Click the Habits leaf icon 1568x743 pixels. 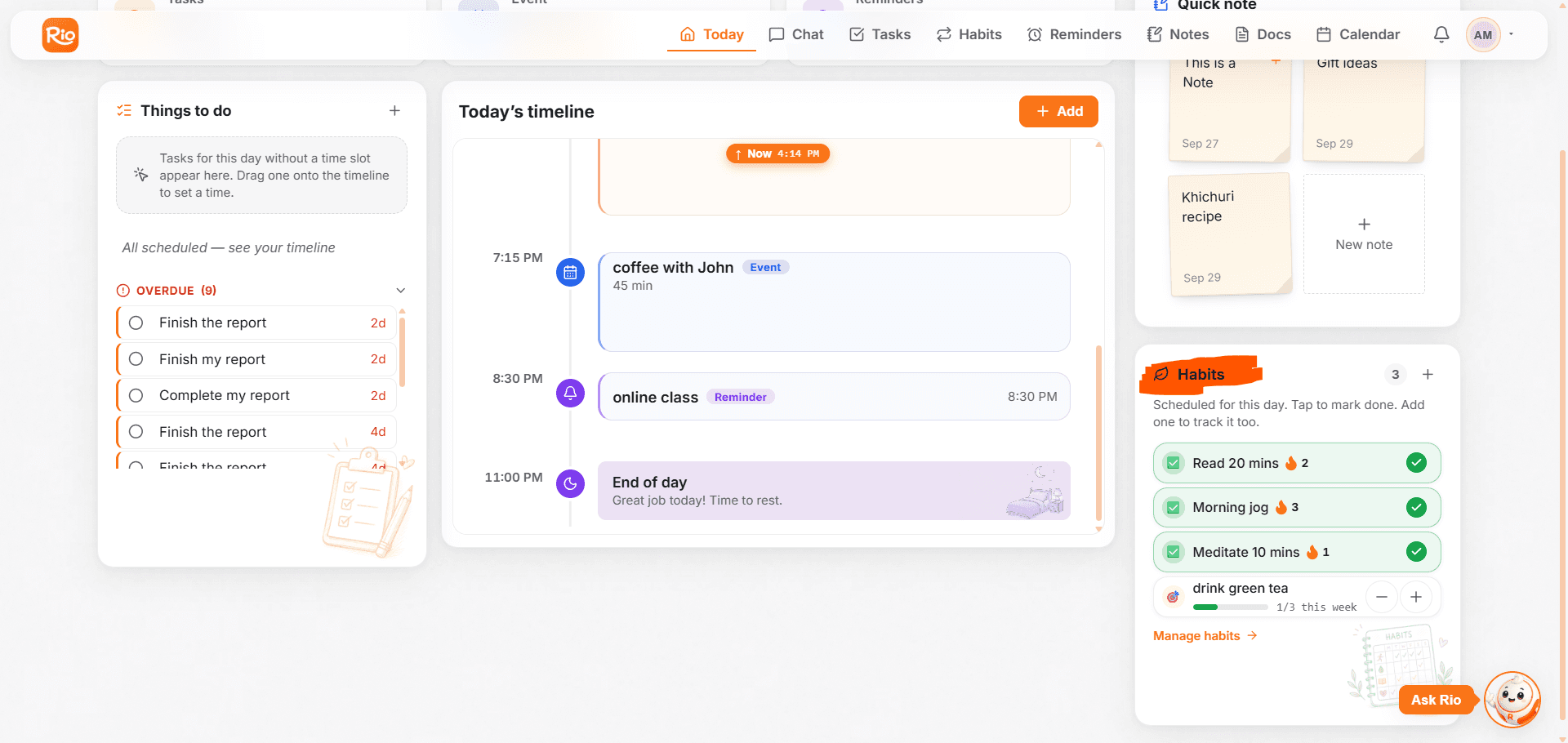pos(1161,374)
